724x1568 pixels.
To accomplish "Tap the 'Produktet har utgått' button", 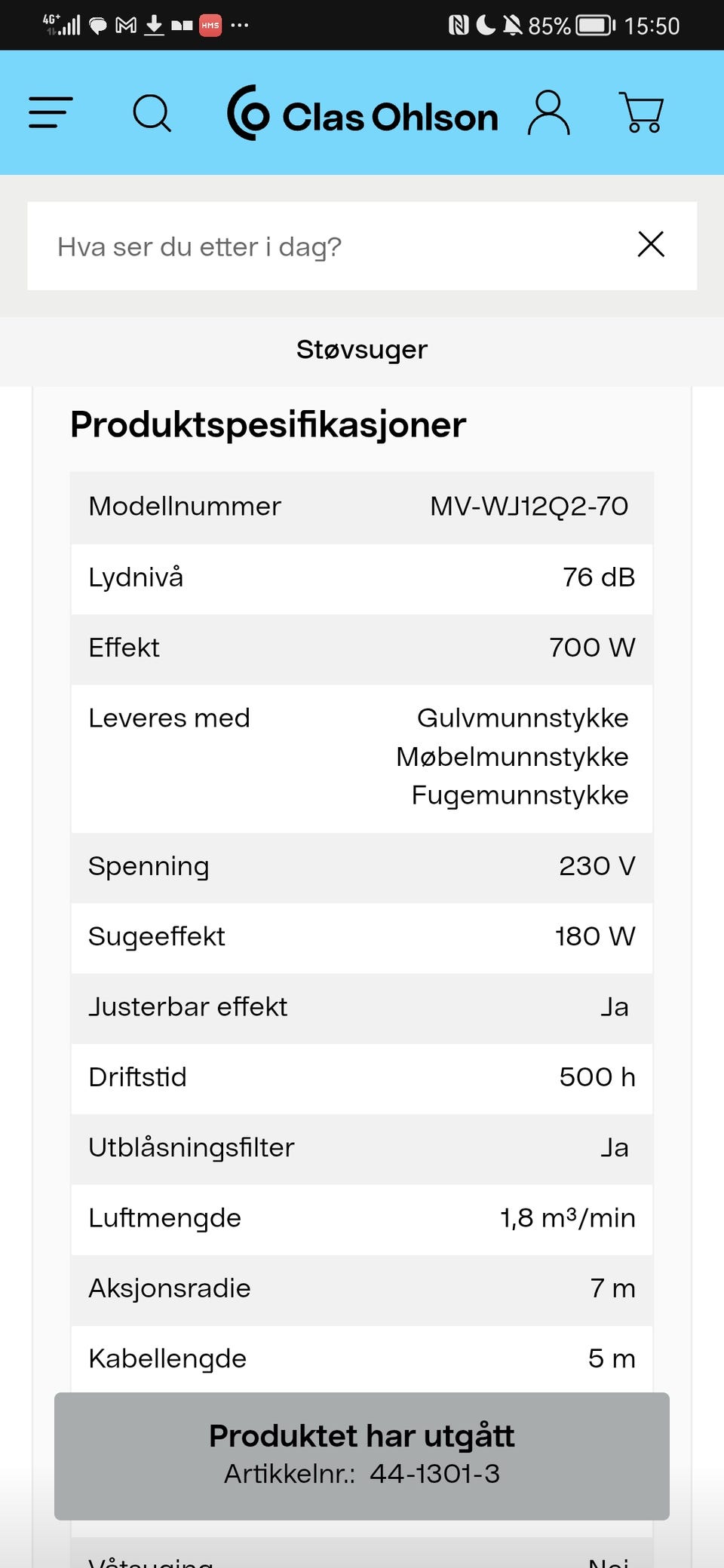I will click(x=362, y=1455).
